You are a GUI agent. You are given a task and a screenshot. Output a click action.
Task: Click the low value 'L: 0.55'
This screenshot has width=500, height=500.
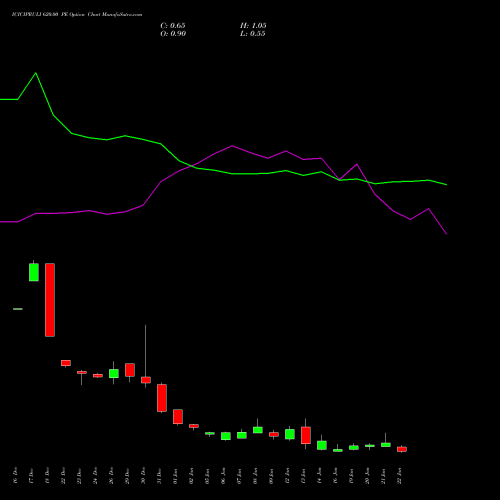(x=253, y=34)
